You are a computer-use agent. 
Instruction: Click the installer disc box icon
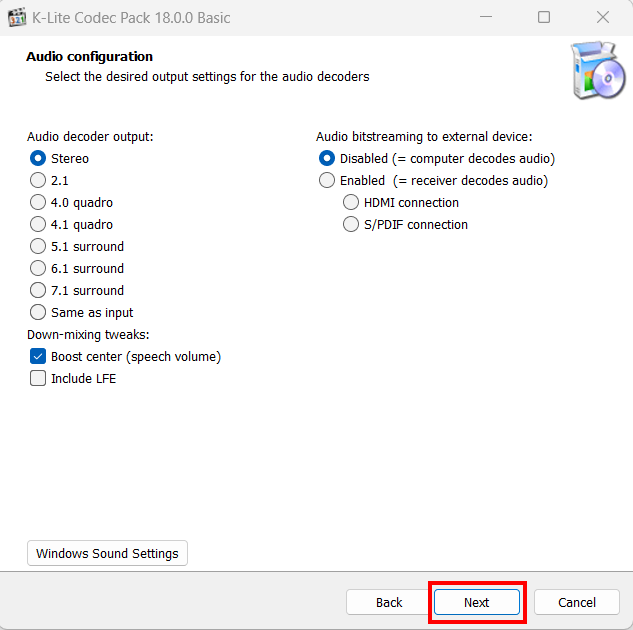tap(598, 70)
